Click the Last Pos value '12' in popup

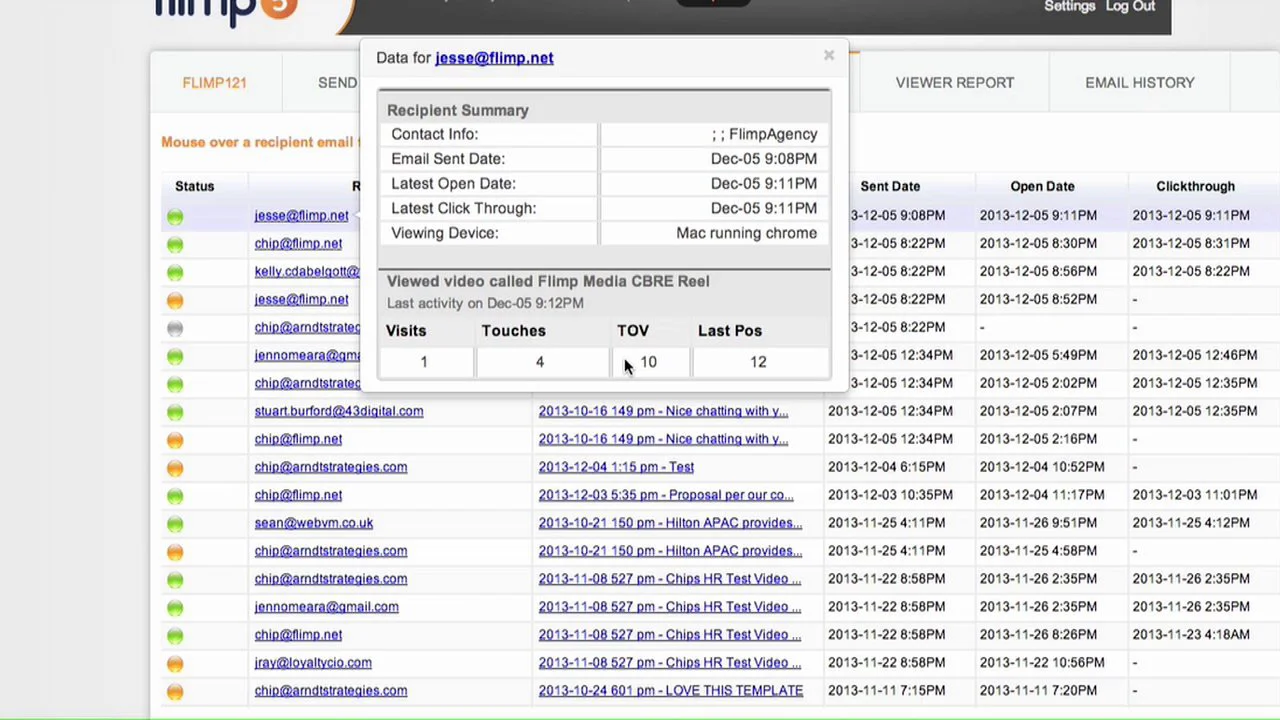pyautogui.click(x=758, y=362)
